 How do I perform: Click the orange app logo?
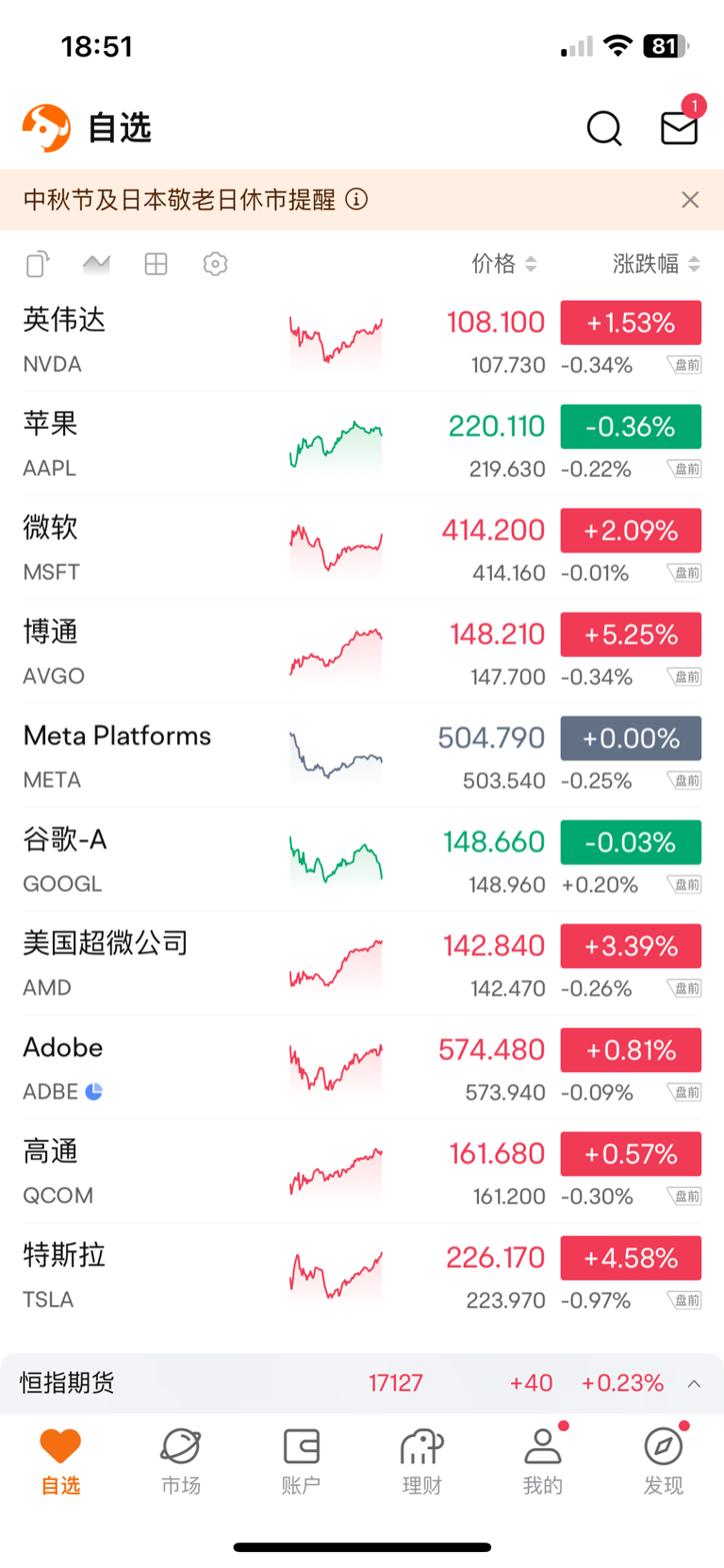pyautogui.click(x=46, y=128)
